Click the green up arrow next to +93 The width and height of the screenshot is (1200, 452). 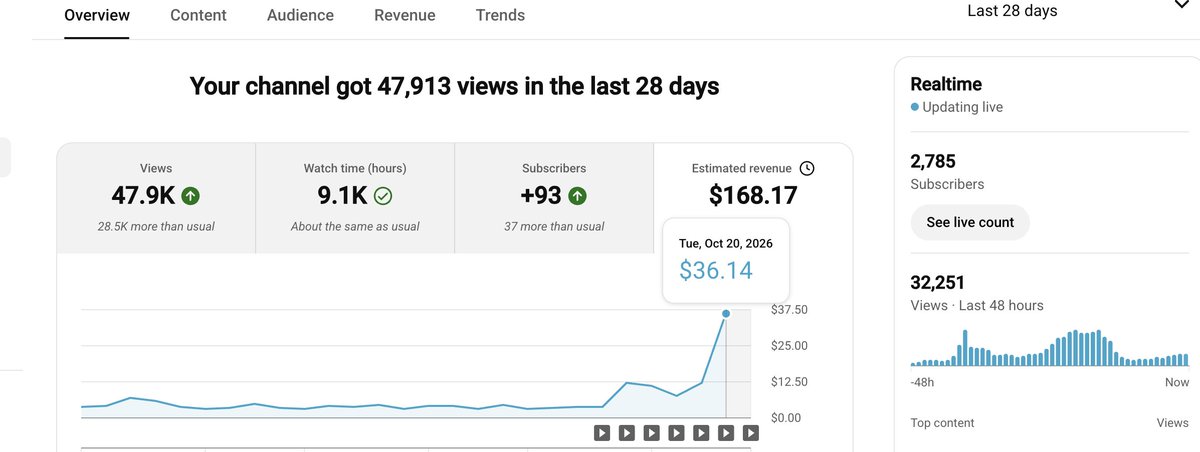click(577, 196)
